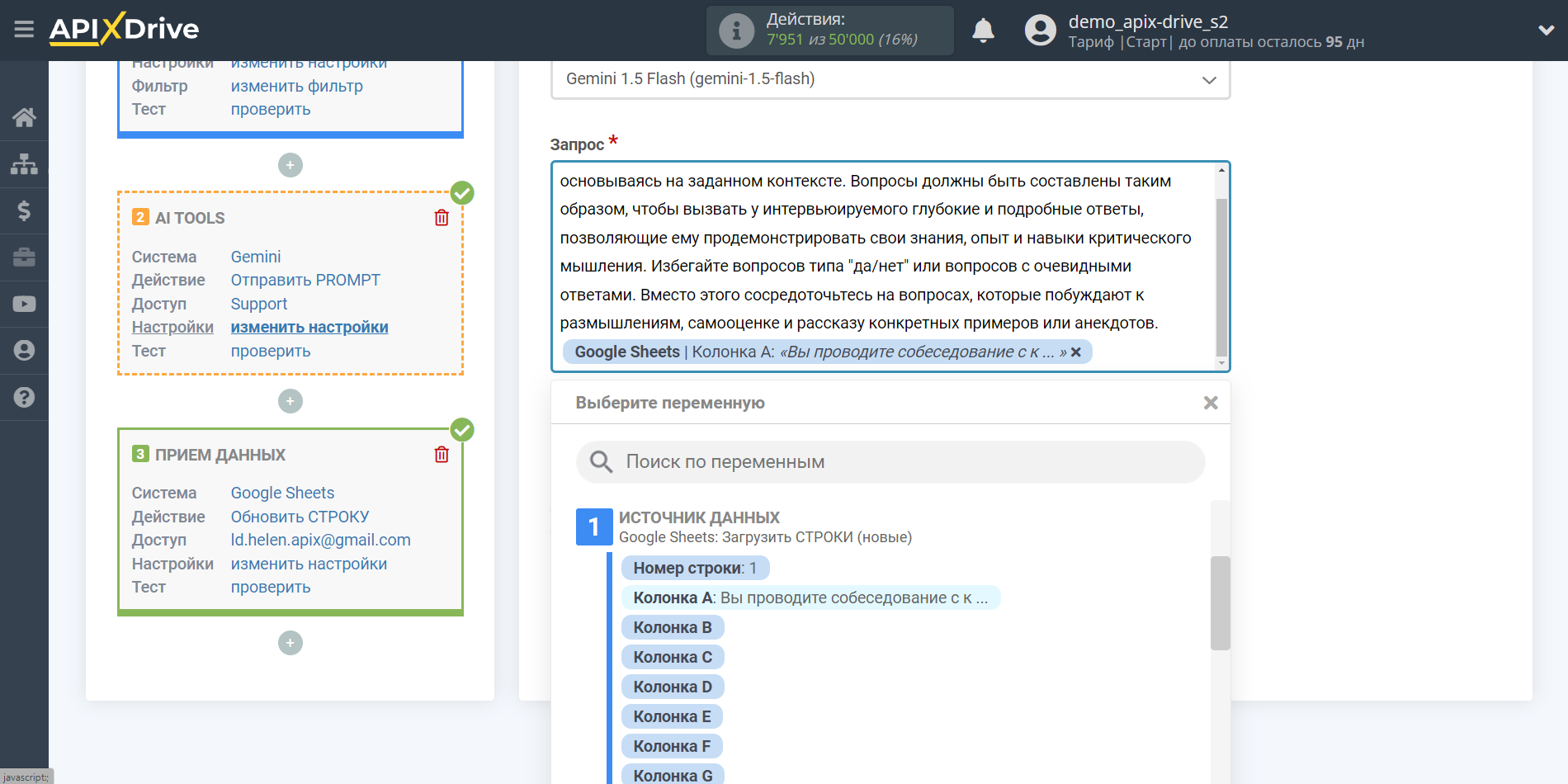Click Gemini system link
Screen dimensions: 1568x784
coord(256,257)
